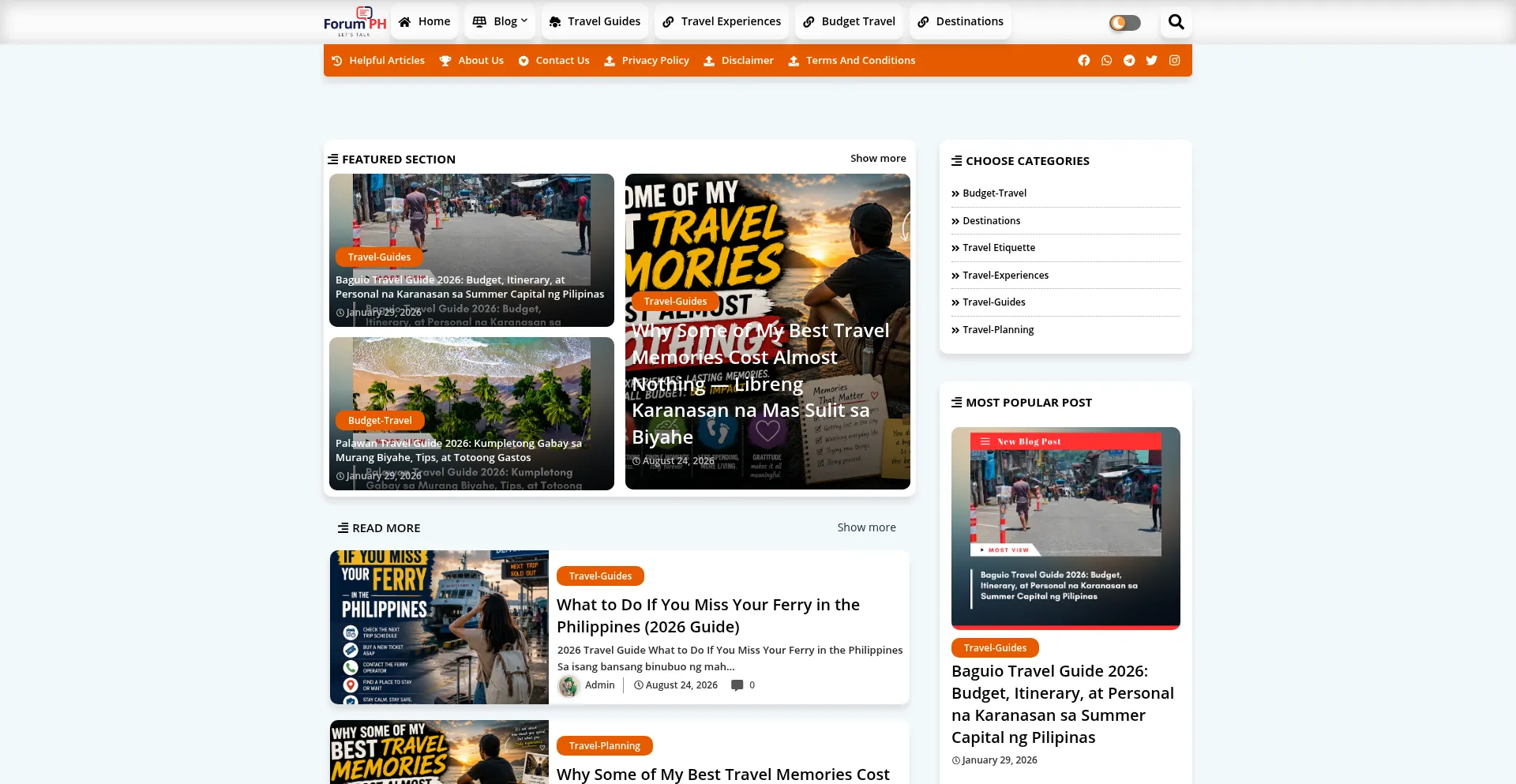The width and height of the screenshot is (1516, 784).
Task: Open the WhatsApp social icon
Action: click(1107, 61)
